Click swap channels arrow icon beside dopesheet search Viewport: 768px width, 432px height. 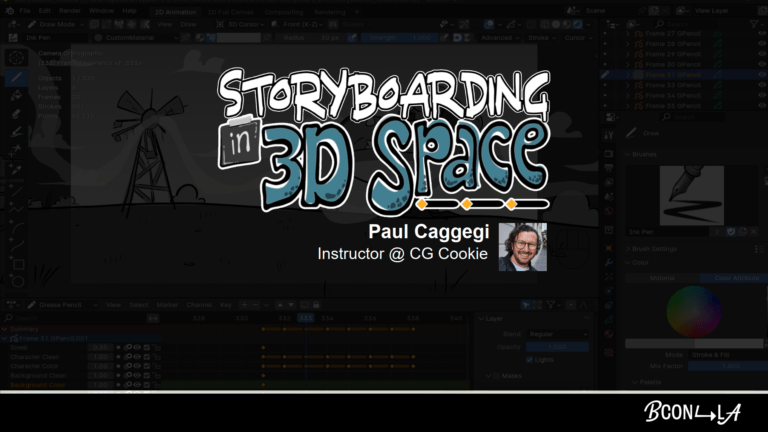[x=153, y=318]
